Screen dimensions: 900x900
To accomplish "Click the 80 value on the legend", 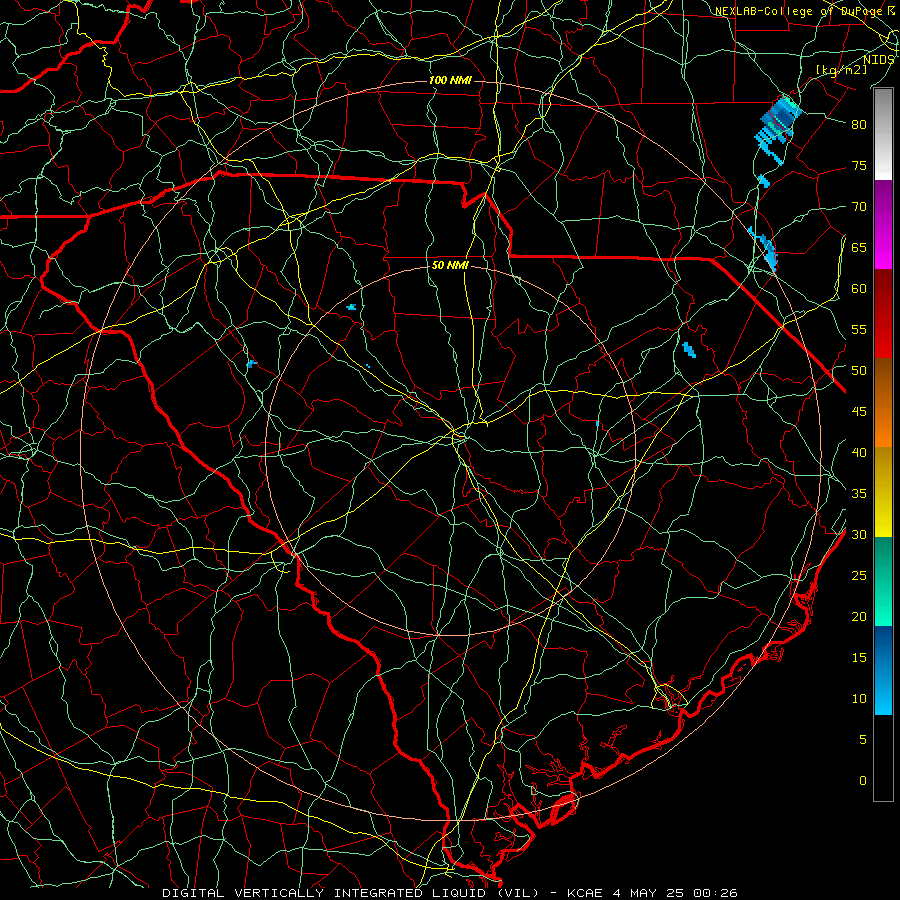I will click(859, 125).
